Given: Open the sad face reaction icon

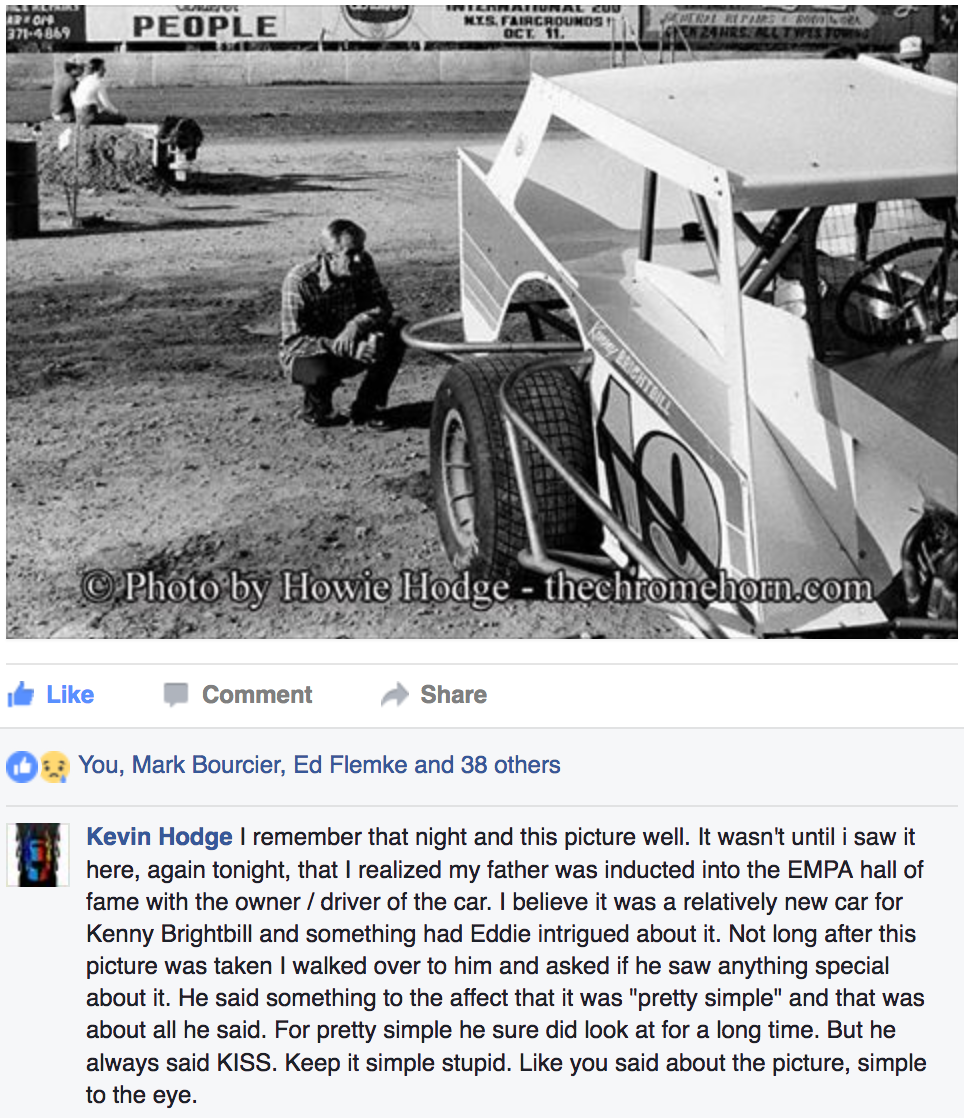Looking at the screenshot, I should 55,766.
